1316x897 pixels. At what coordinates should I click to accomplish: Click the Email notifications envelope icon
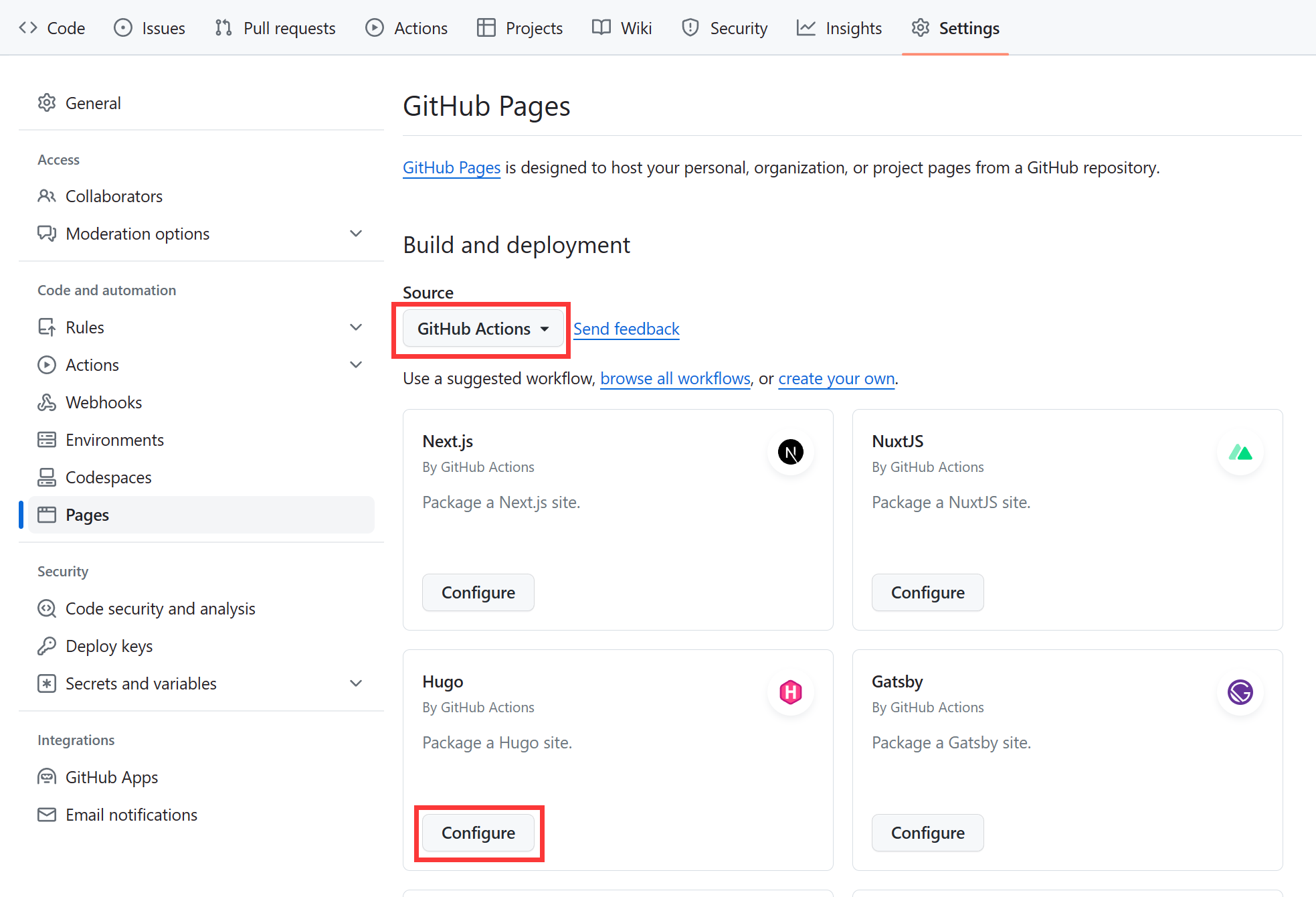47,815
